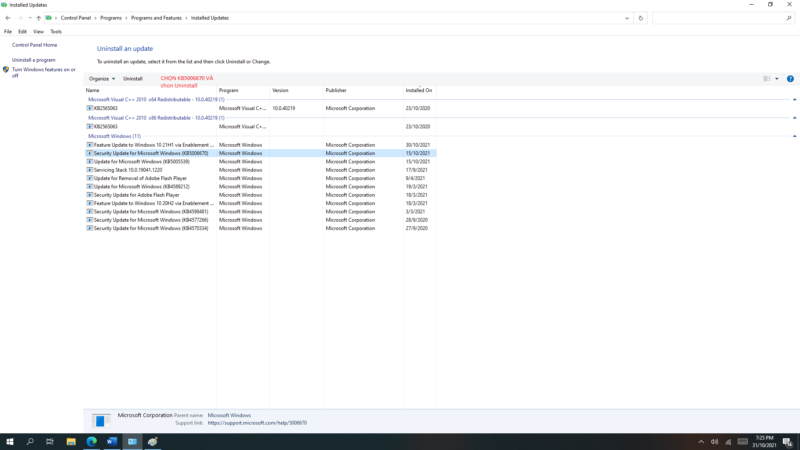Click the shield icon beside Windows features
Screen dimensions: 800x450
(6, 69)
